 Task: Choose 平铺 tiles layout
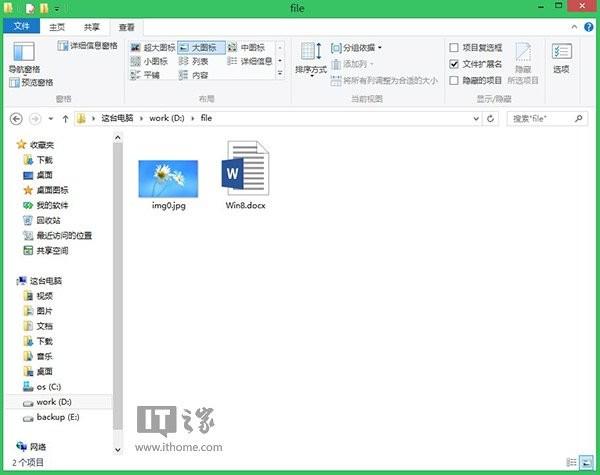(x=145, y=75)
